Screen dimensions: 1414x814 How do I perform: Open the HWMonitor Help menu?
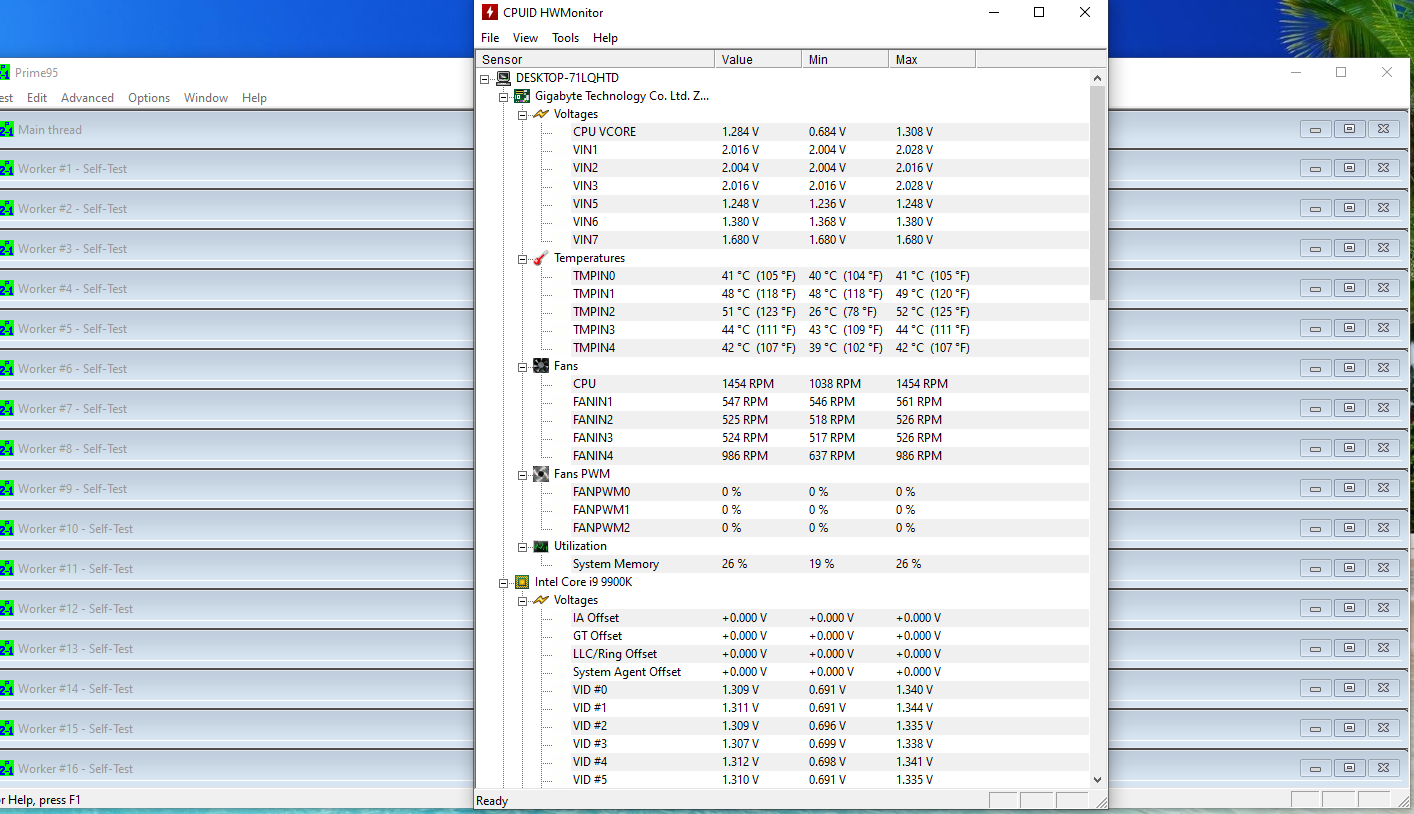605,38
